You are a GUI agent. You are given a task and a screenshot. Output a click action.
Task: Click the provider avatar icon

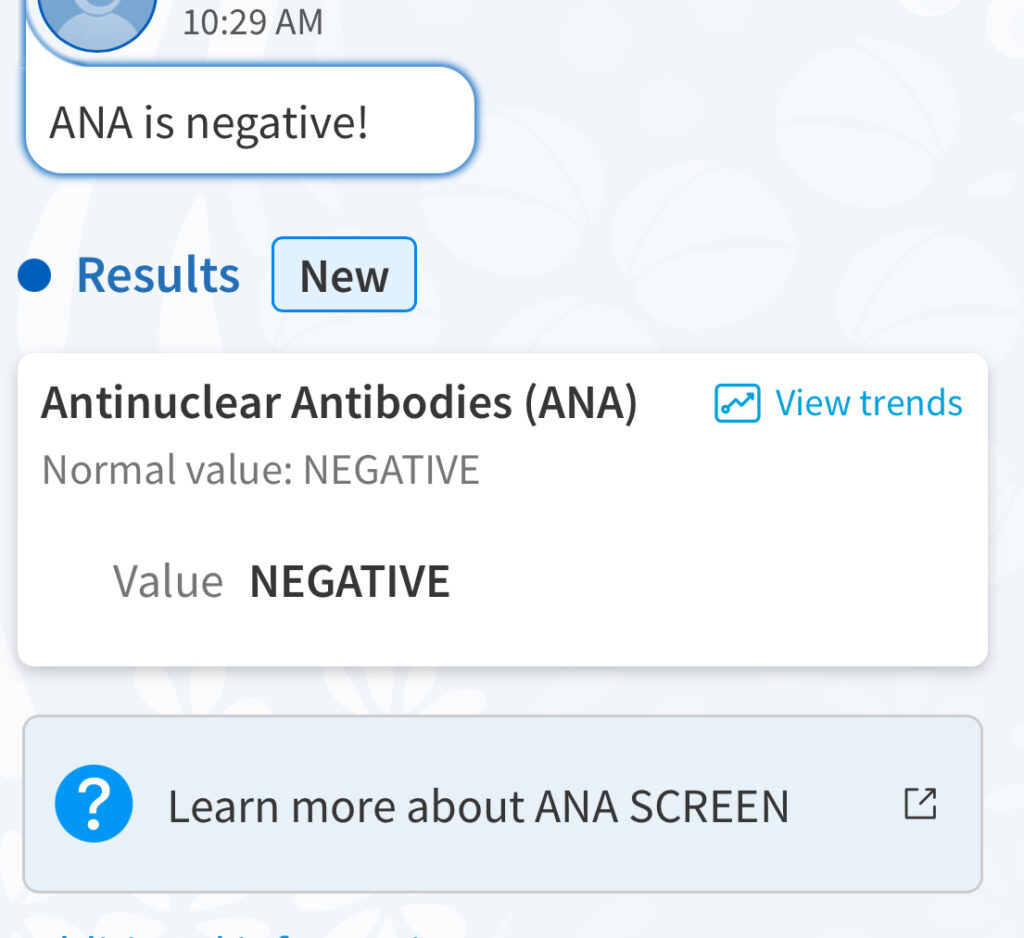pyautogui.click(x=96, y=17)
